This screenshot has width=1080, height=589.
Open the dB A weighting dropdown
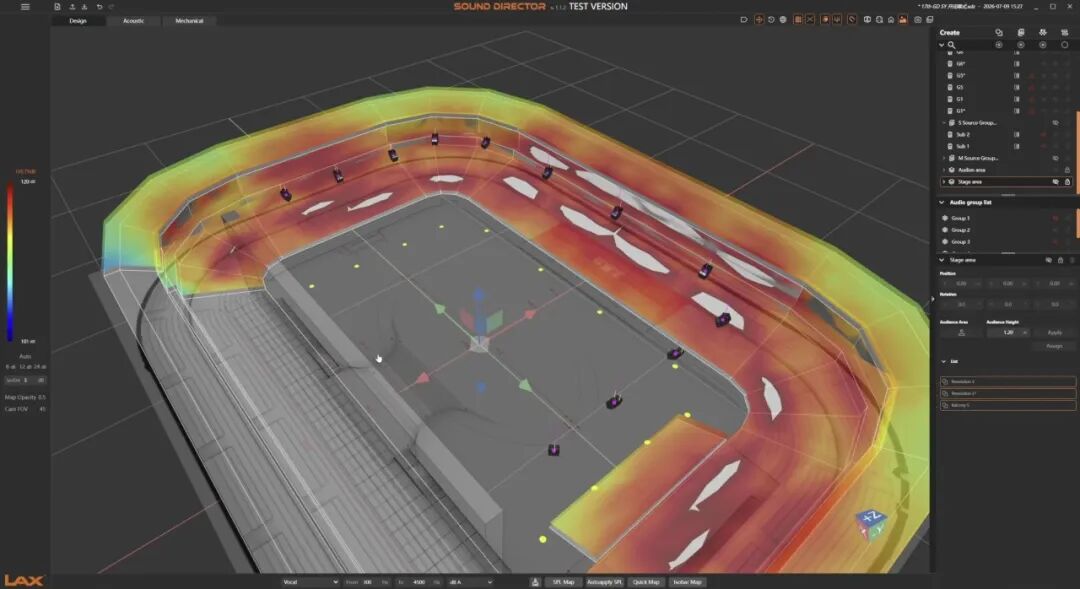pos(470,582)
